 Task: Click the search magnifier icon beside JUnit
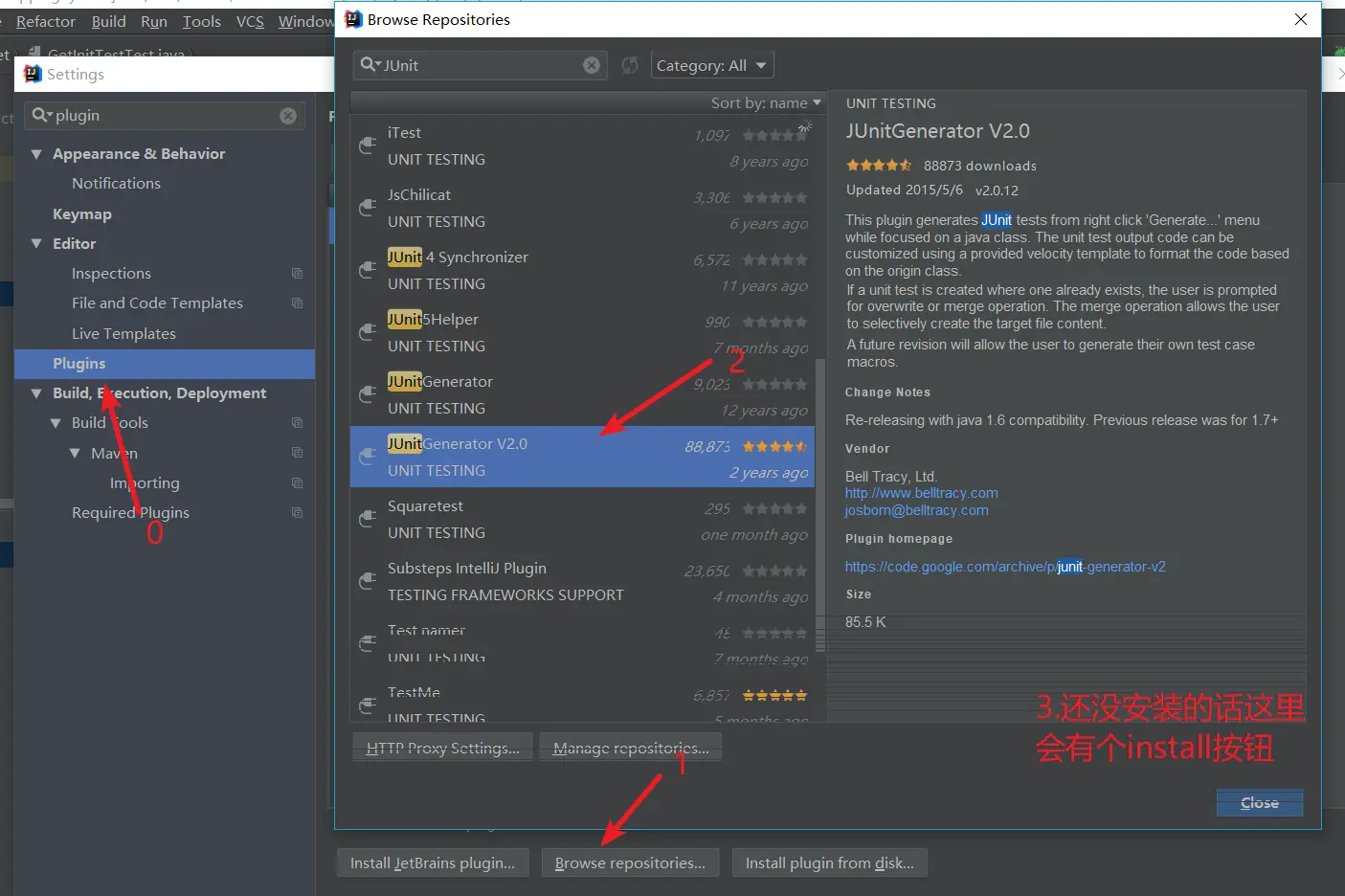[x=370, y=65]
